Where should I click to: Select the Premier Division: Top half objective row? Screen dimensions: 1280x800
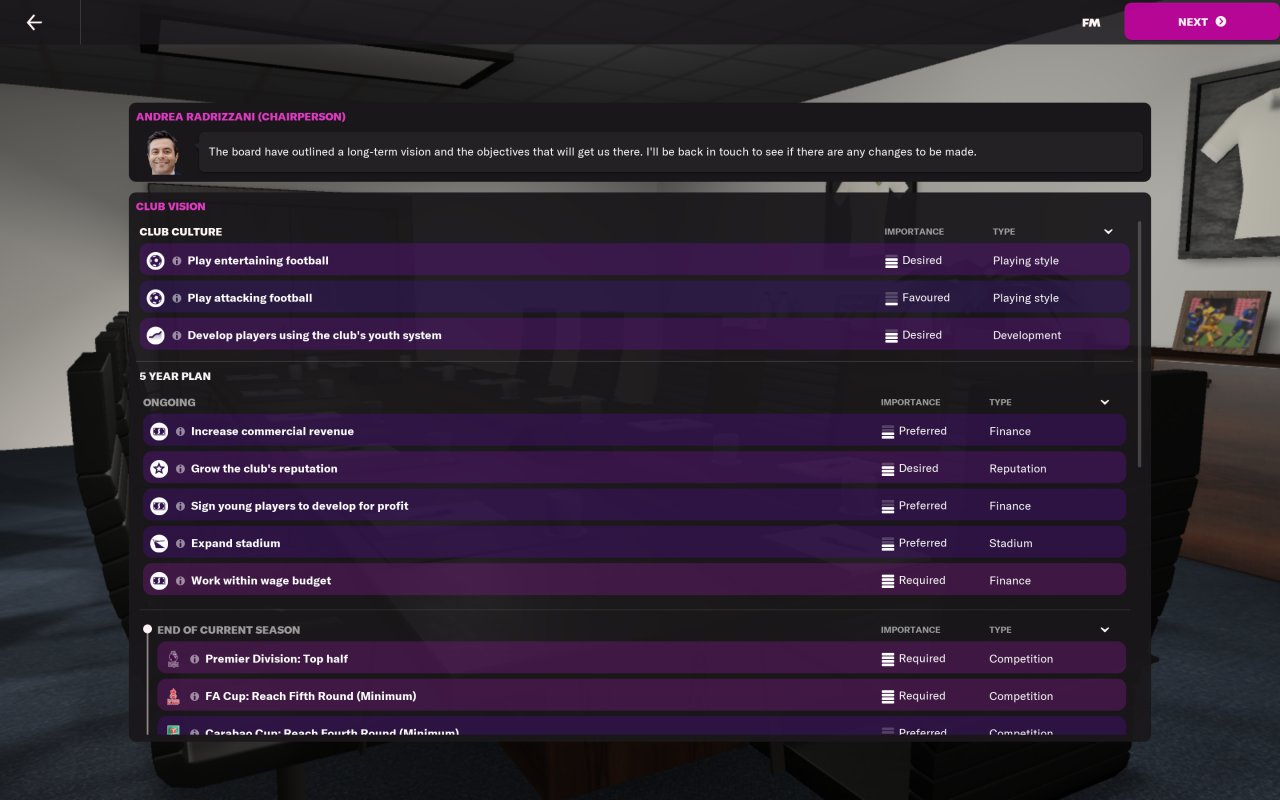[641, 659]
